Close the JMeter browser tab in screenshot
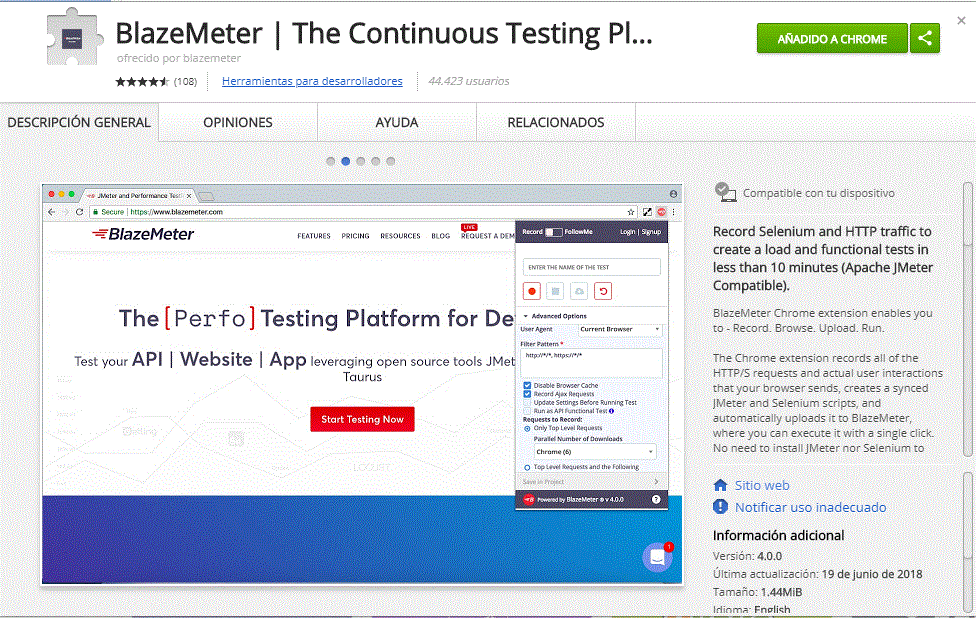The image size is (976, 618). pyautogui.click(x=189, y=195)
